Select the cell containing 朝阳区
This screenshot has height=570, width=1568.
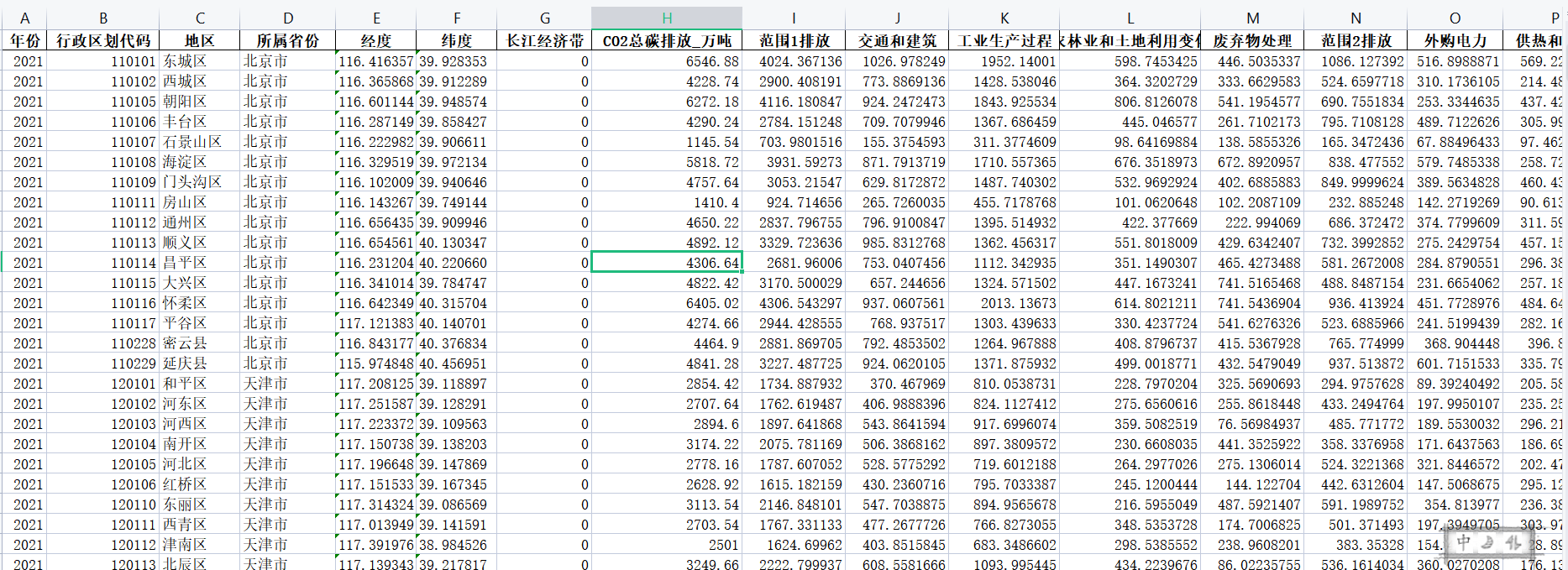pos(200,102)
